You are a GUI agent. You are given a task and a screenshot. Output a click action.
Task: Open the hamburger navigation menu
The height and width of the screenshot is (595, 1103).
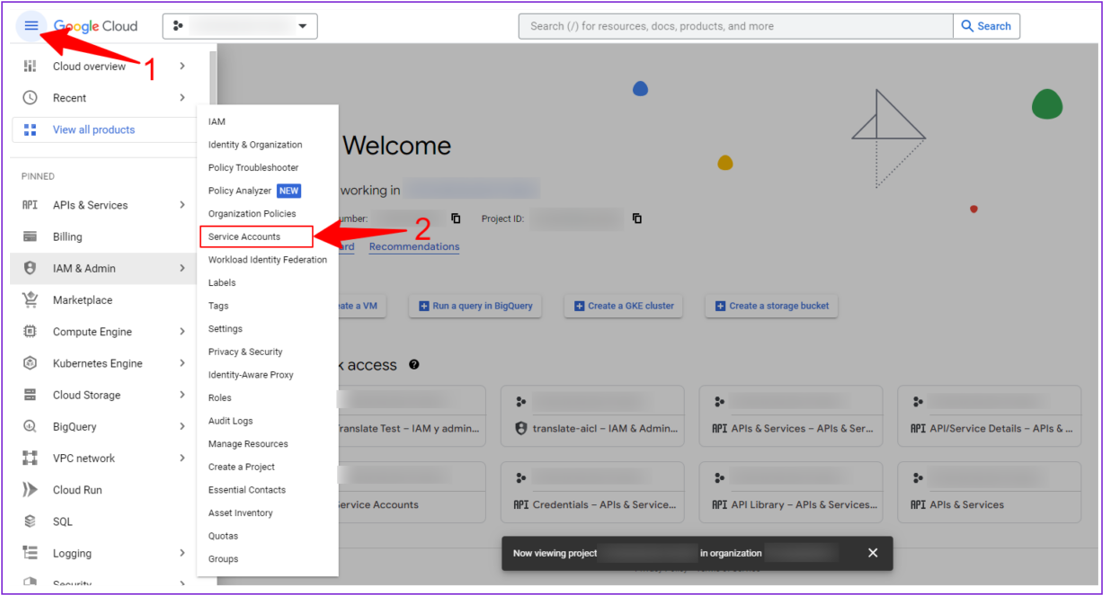[x=31, y=26]
